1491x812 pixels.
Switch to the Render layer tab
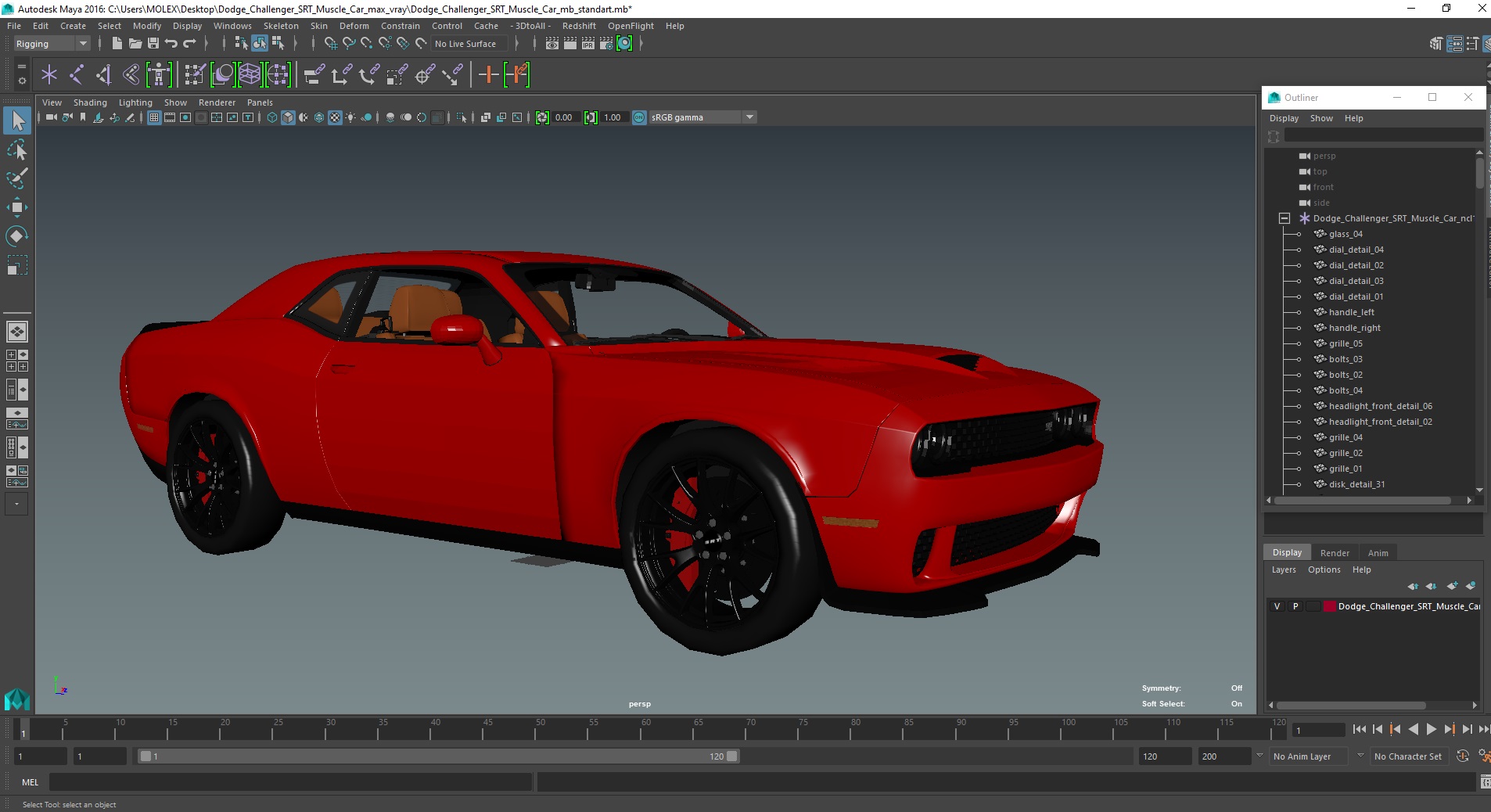(x=1335, y=552)
